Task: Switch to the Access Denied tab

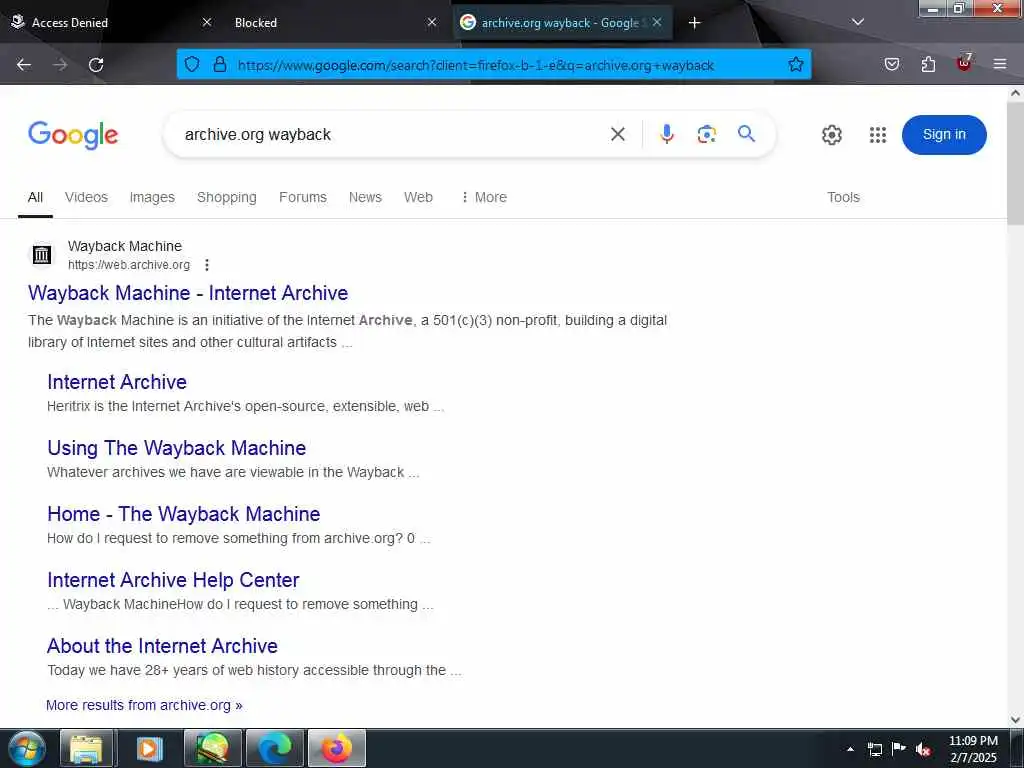Action: click(111, 23)
